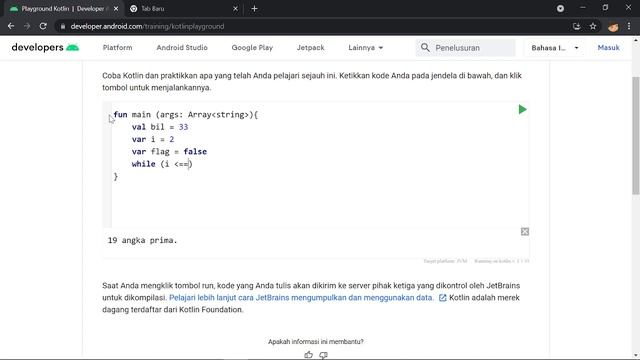
Task: Click the Penelusuran search field
Action: point(465,48)
